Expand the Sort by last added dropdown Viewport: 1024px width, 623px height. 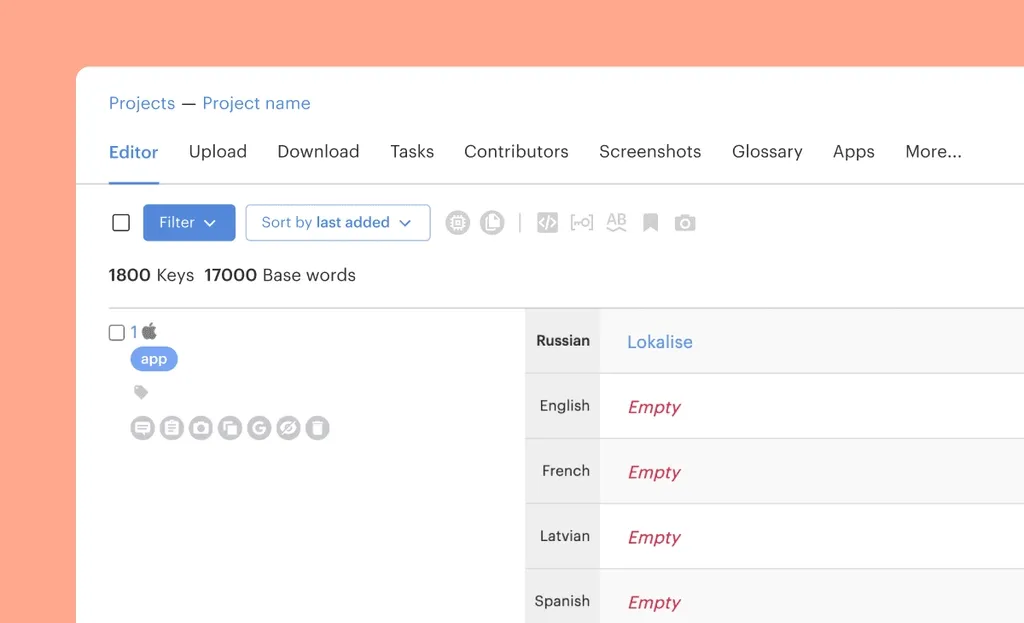point(337,223)
